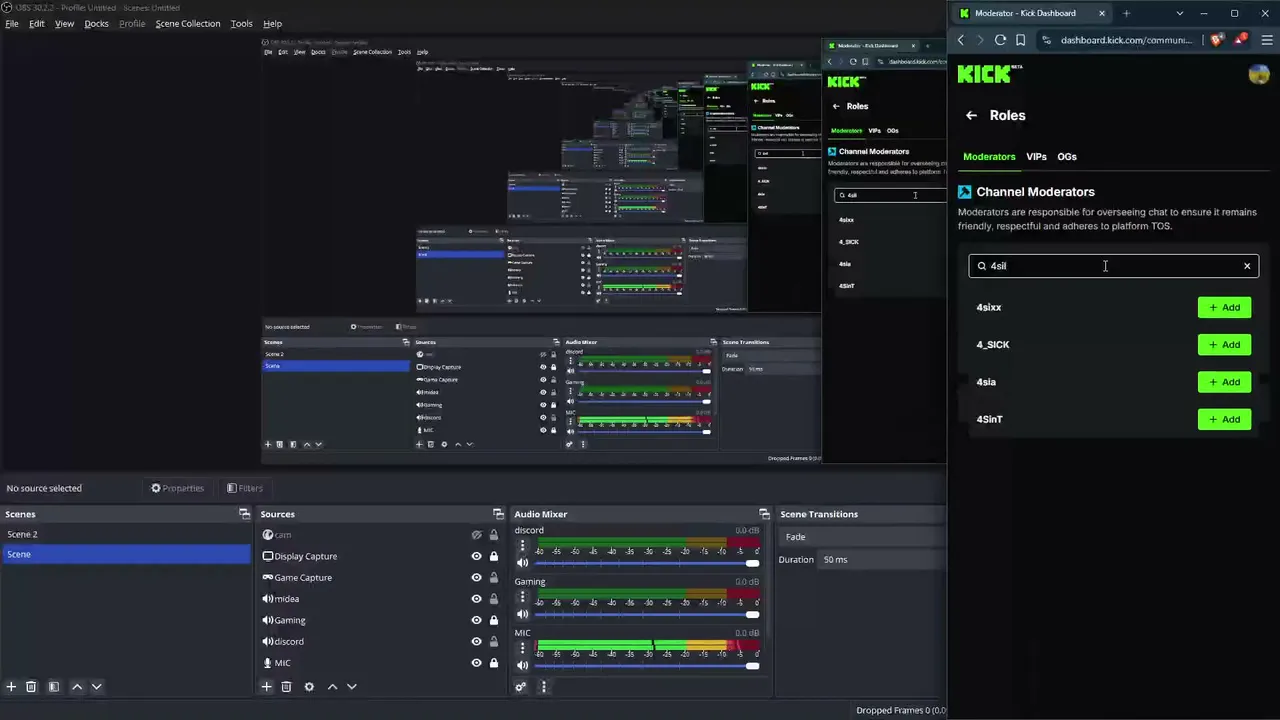Screen dimensions: 1280x720
Task: Move source down in Sources list
Action: pyautogui.click(x=352, y=687)
